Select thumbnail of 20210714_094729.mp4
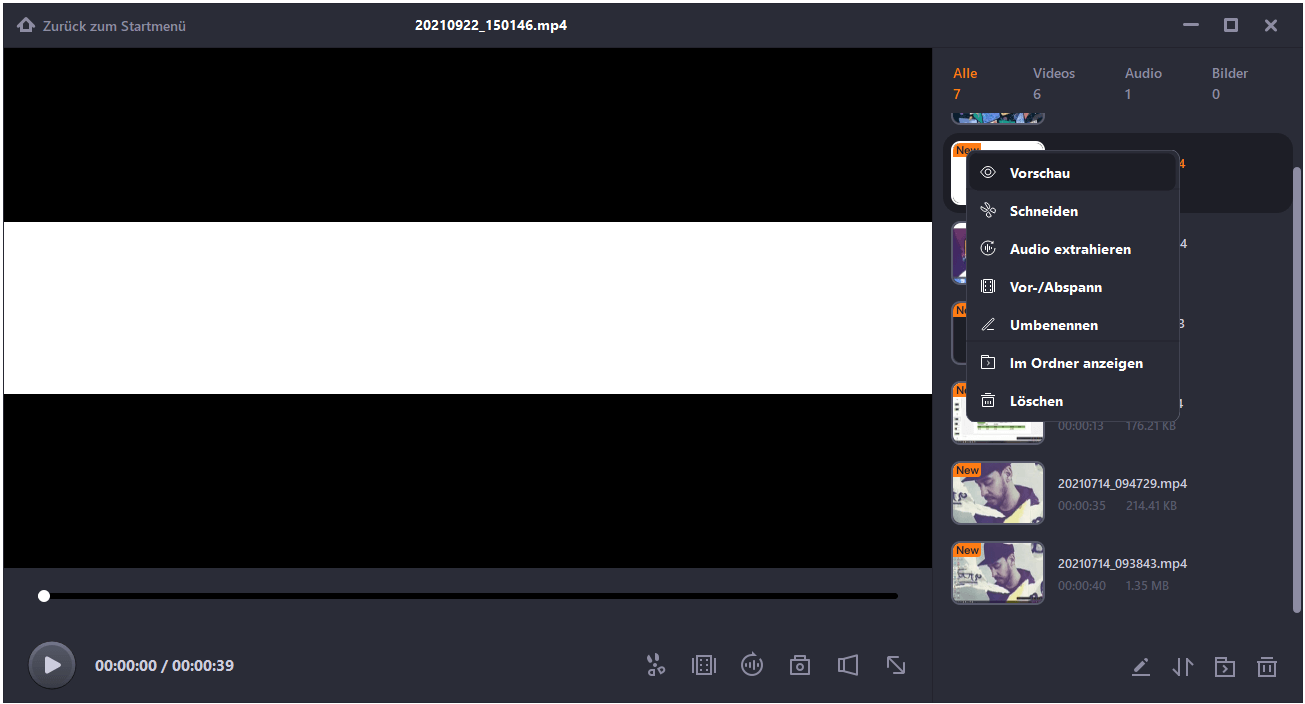Viewport: 1305px width, 704px height. click(x=998, y=493)
